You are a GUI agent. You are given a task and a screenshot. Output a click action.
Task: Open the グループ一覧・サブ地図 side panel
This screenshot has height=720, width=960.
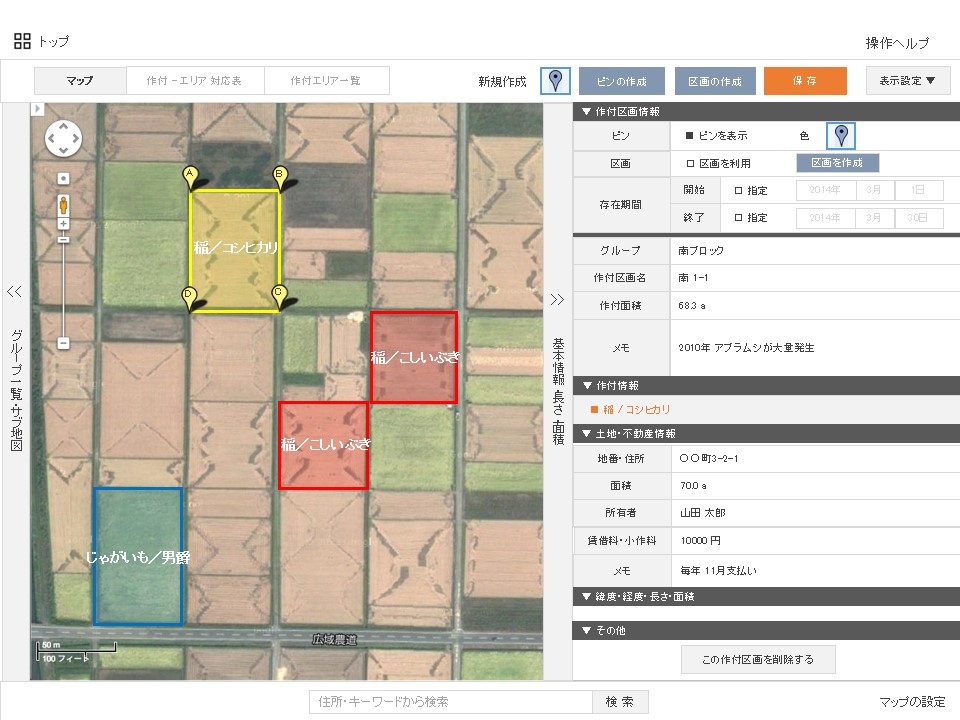[16, 390]
